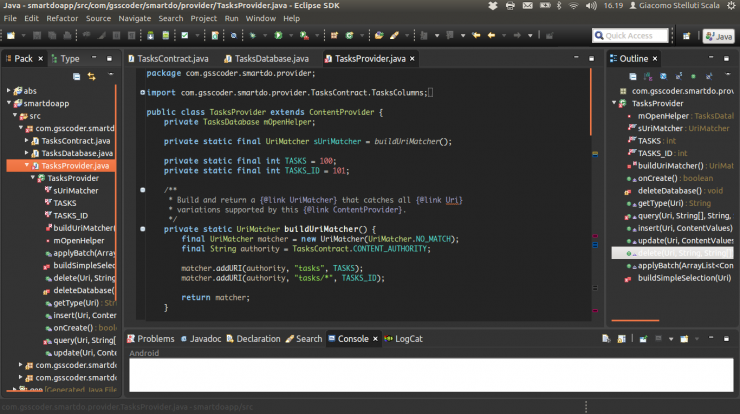This screenshot has width=740, height=414.
Task: Switch to TasksContract.java editor tab
Action: (168, 59)
